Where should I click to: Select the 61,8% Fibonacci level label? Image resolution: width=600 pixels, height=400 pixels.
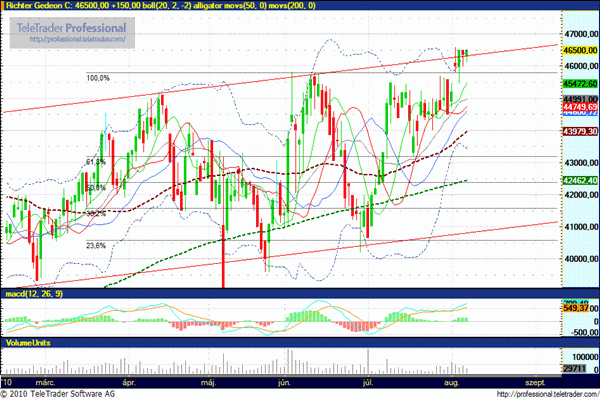pyautogui.click(x=96, y=162)
